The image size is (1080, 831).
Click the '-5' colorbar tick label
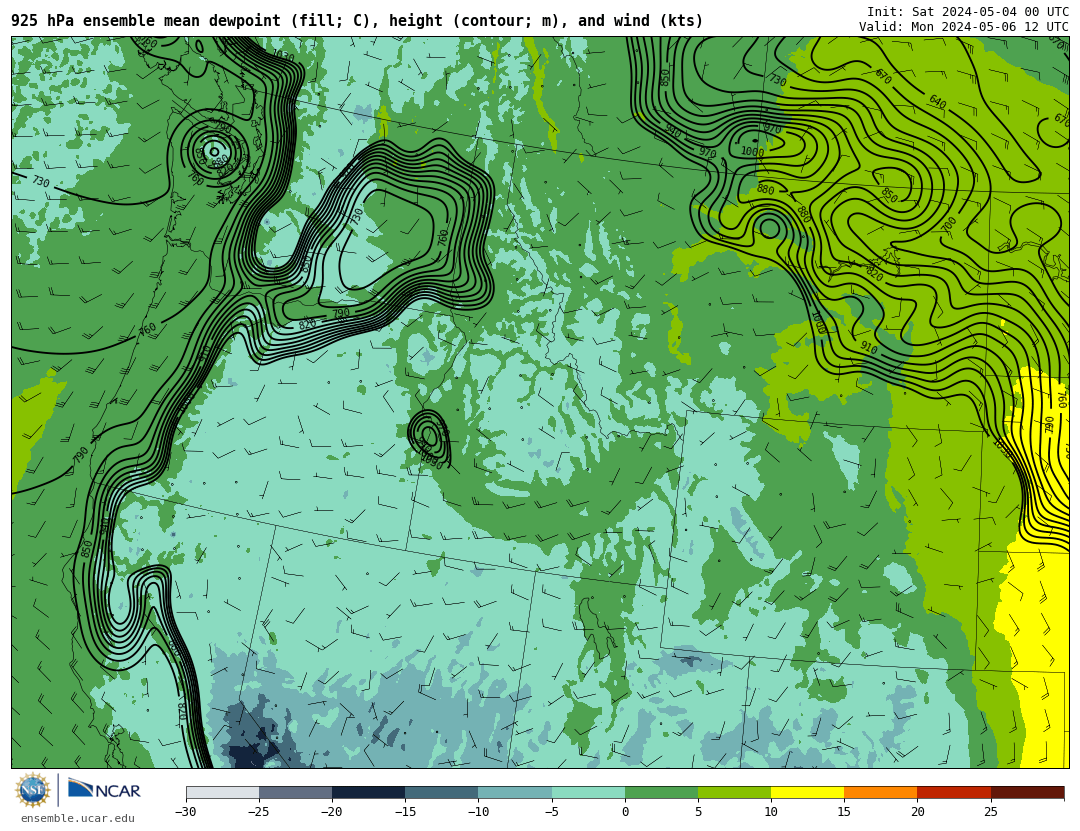click(551, 812)
